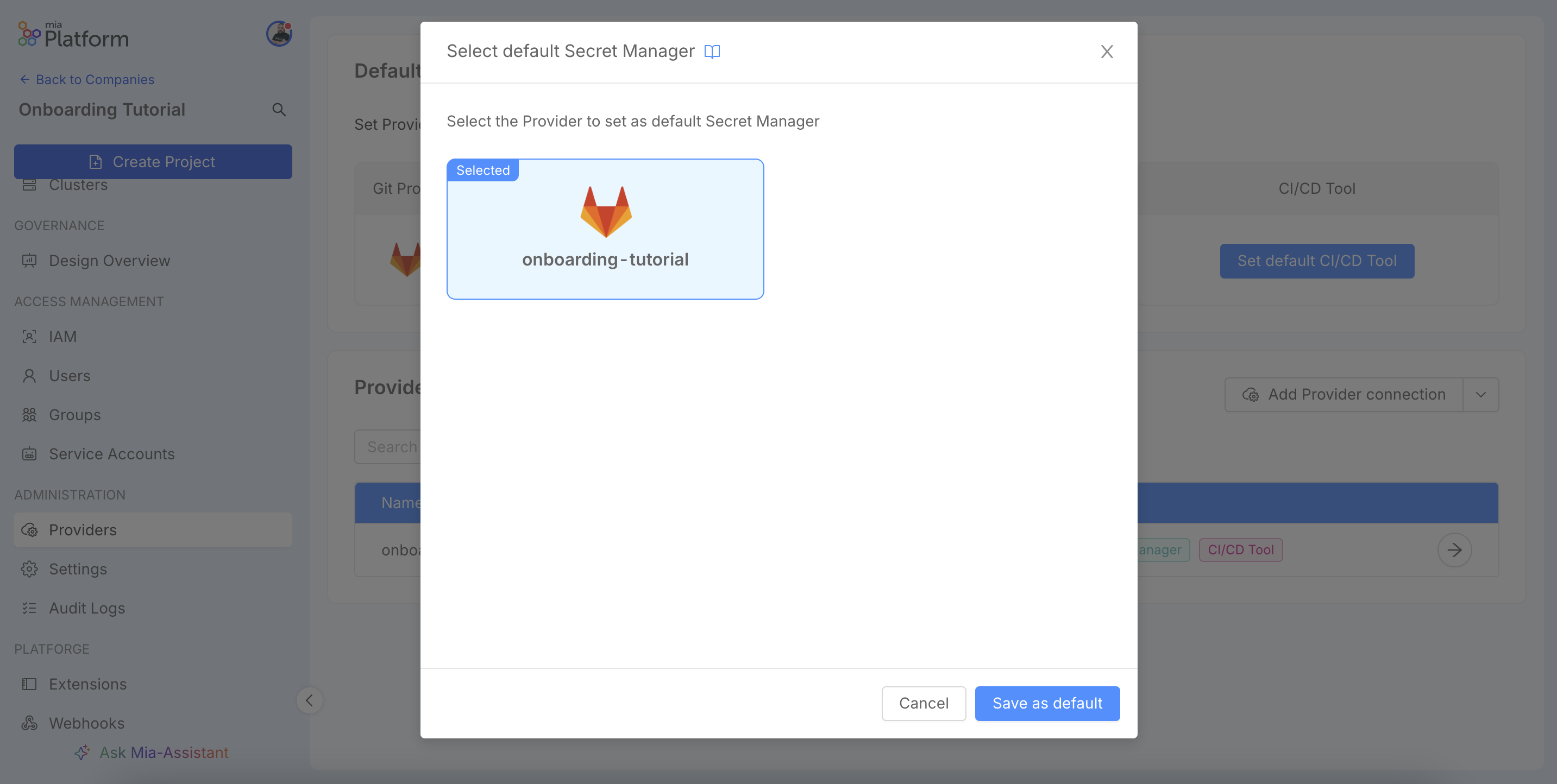Click the Design Overview icon
This screenshot has width=1557, height=784.
[x=29, y=260]
